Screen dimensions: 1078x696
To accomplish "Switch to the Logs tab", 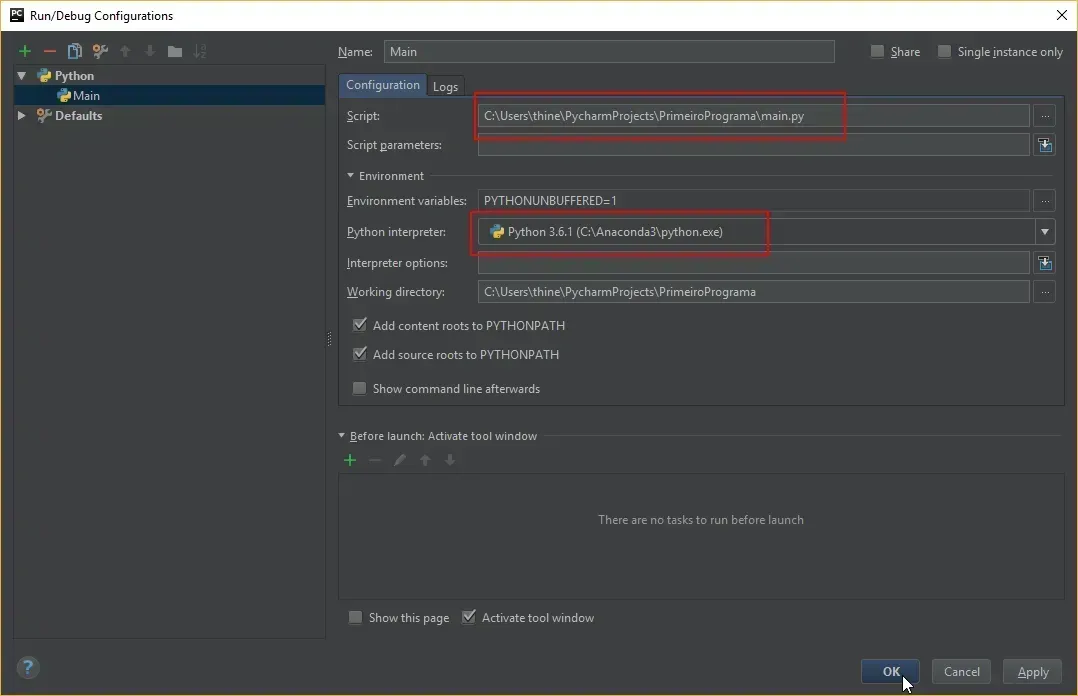I will coord(446,87).
